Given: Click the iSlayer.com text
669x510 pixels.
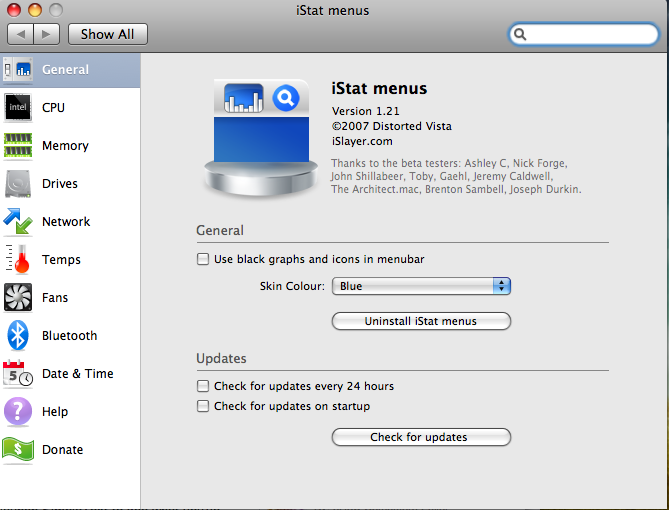Looking at the screenshot, I should 362,141.
